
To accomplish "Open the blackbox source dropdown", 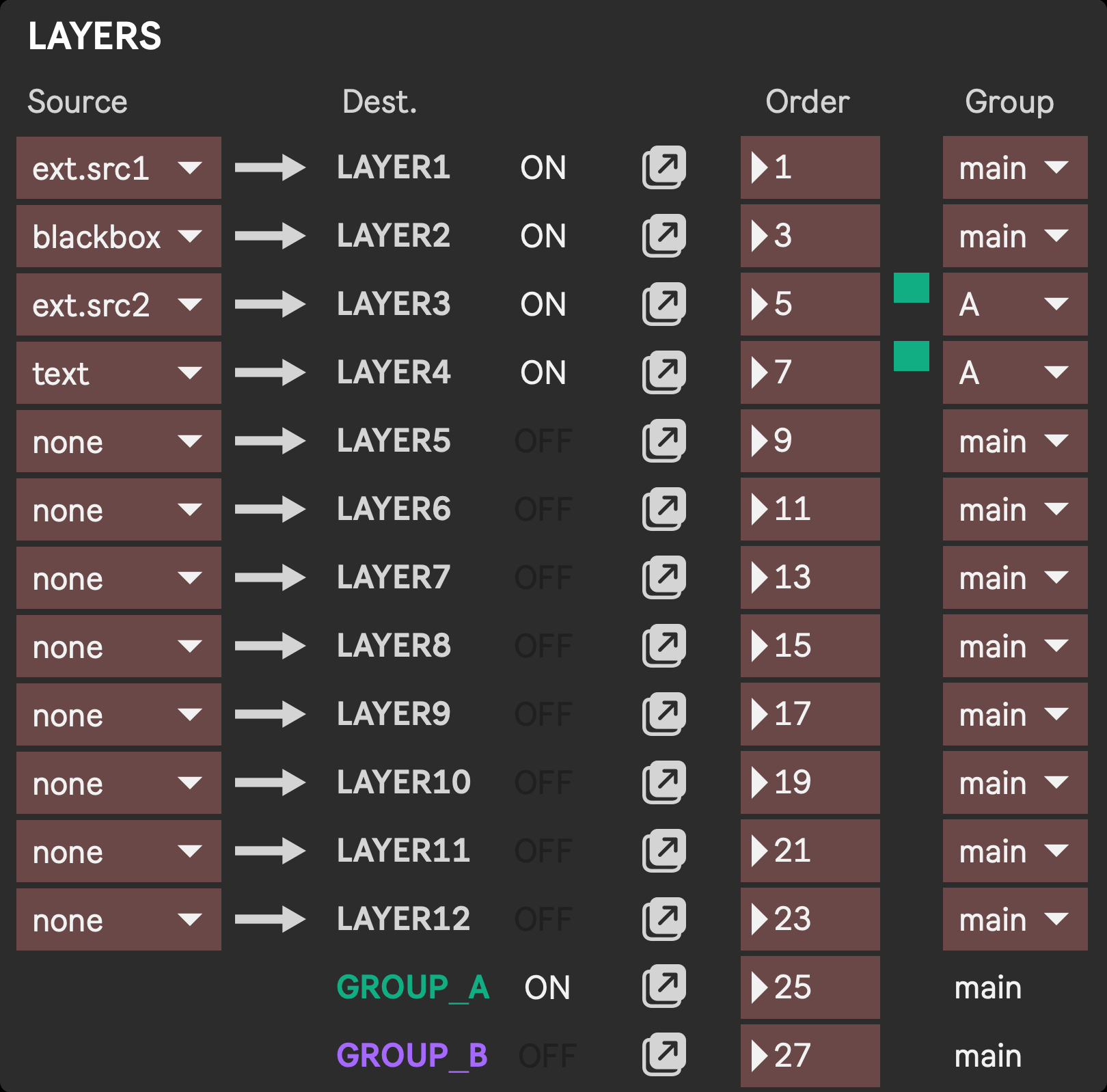I will click(x=119, y=236).
